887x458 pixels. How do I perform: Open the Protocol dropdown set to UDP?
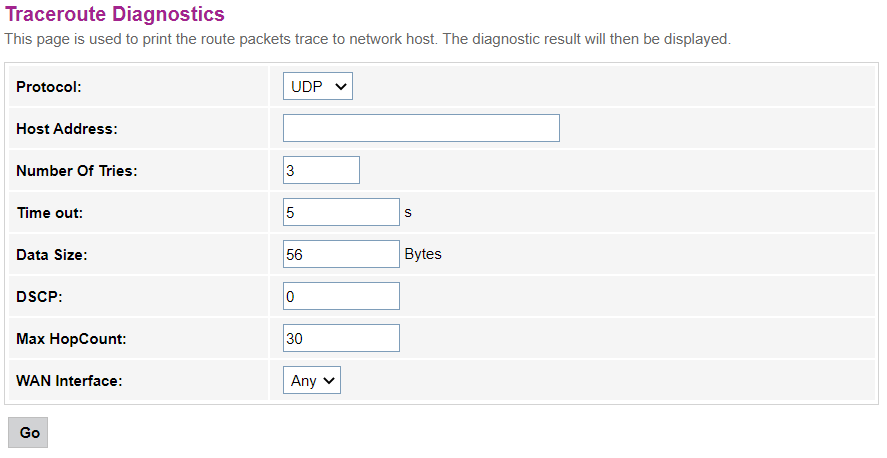317,87
